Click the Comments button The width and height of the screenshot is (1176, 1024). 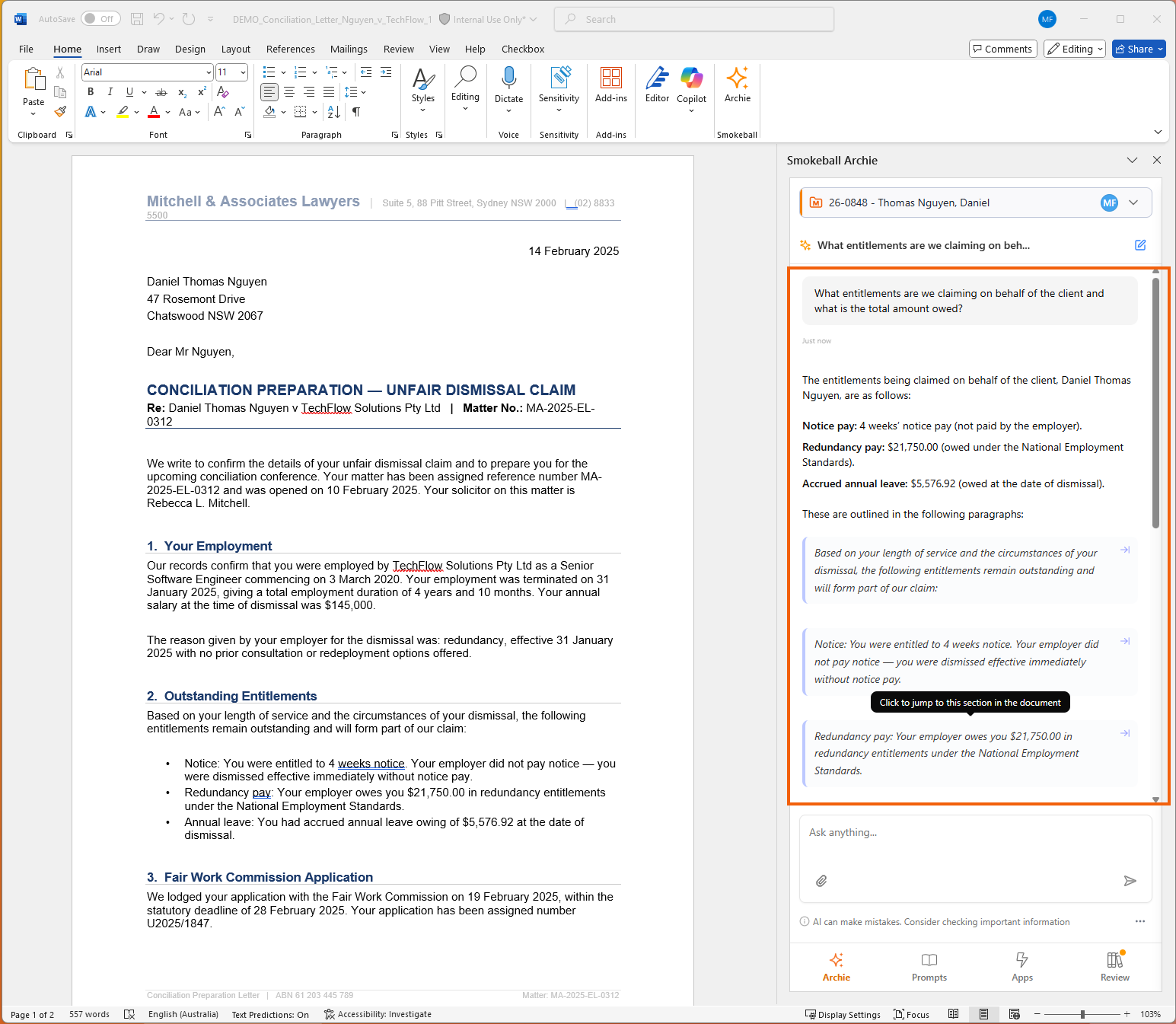point(1002,49)
